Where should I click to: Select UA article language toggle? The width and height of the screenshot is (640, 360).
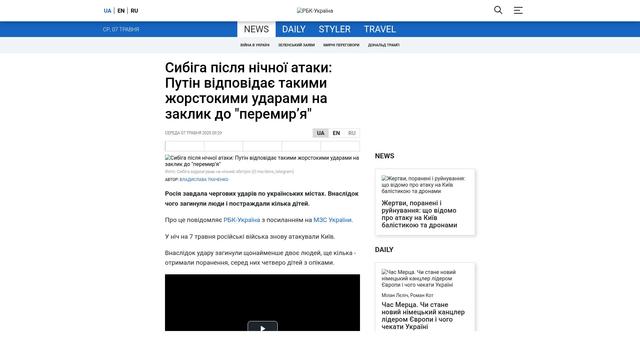click(x=320, y=133)
